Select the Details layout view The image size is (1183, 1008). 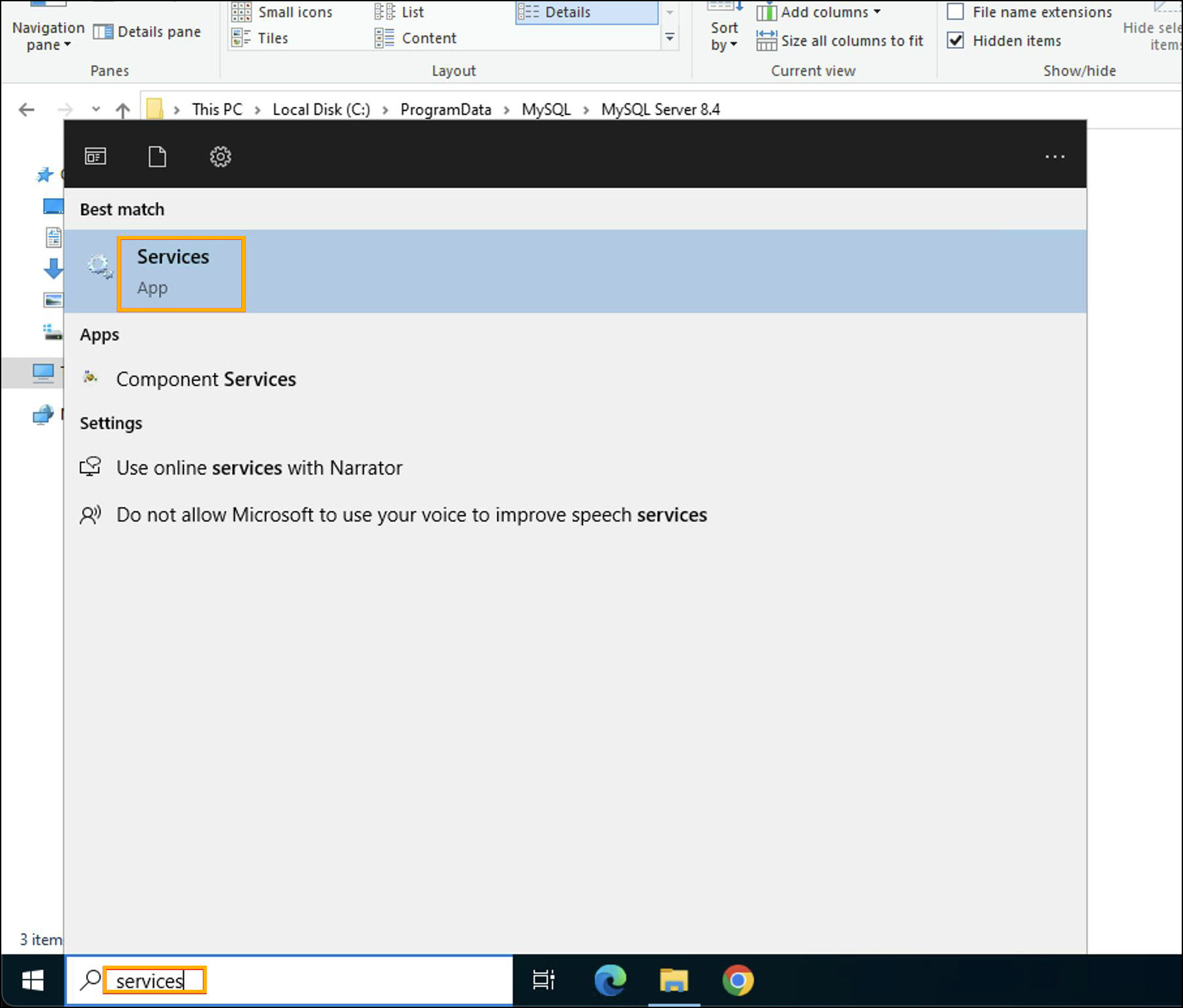pyautogui.click(x=567, y=12)
